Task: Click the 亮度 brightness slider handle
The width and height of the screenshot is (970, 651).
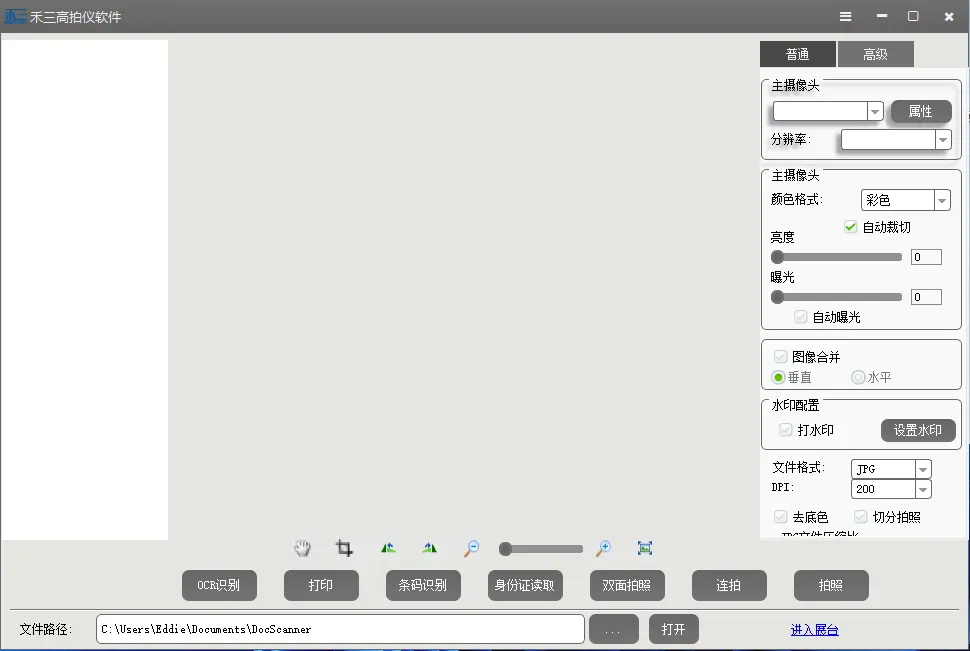Action: point(778,257)
